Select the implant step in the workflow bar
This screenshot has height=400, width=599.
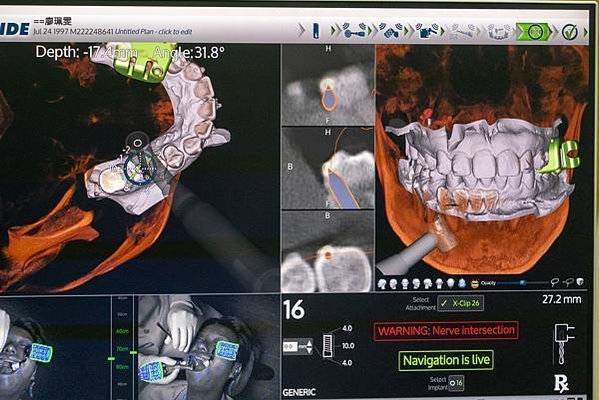point(316,31)
